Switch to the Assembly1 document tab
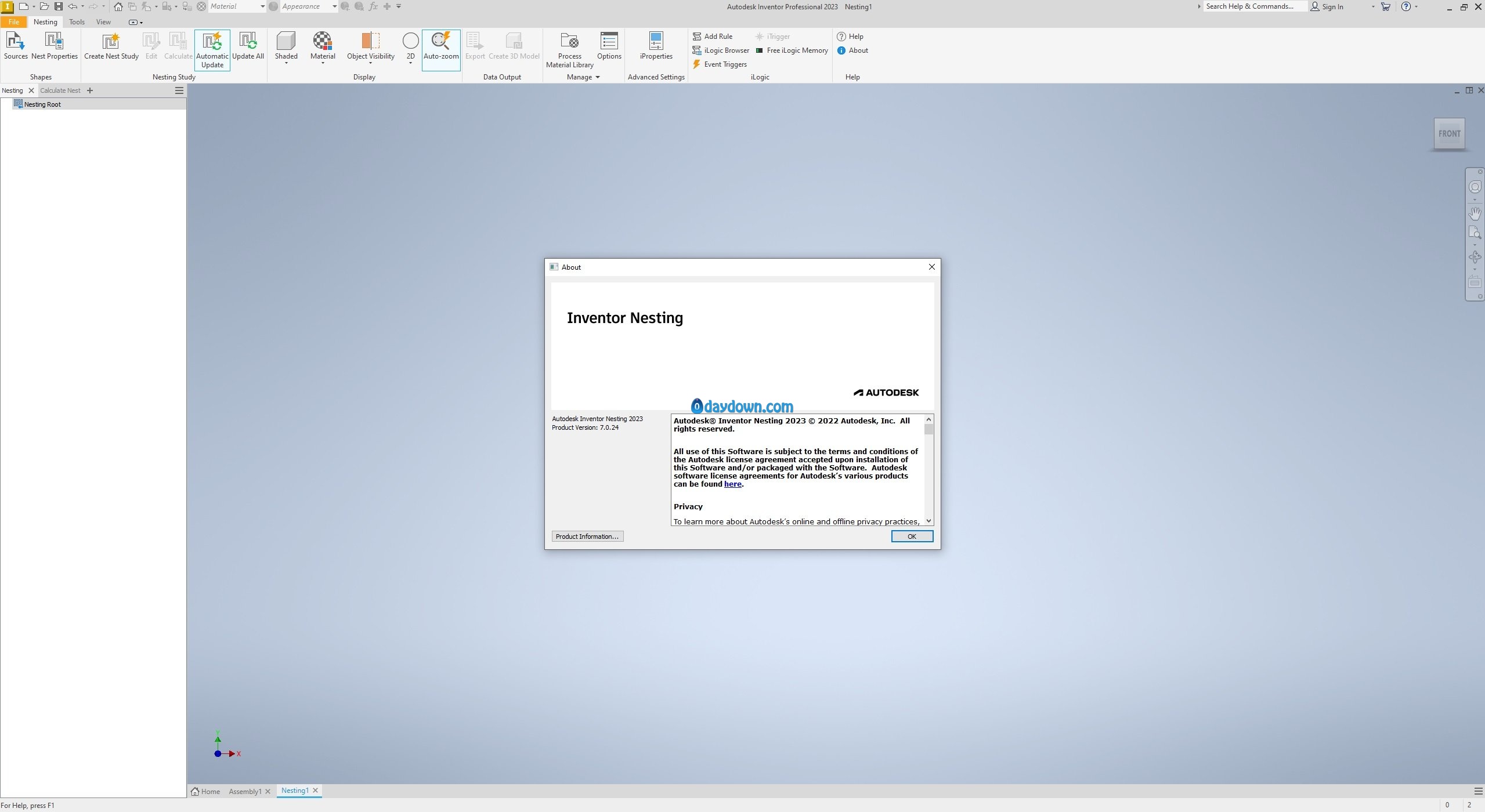The image size is (1485, 812). (x=245, y=791)
